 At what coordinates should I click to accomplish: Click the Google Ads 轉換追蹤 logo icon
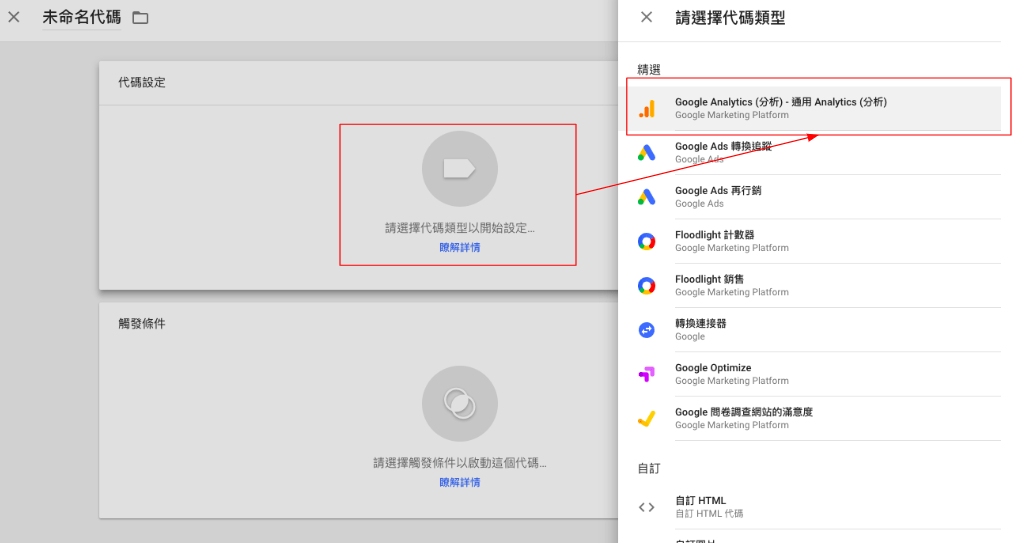pos(647,153)
